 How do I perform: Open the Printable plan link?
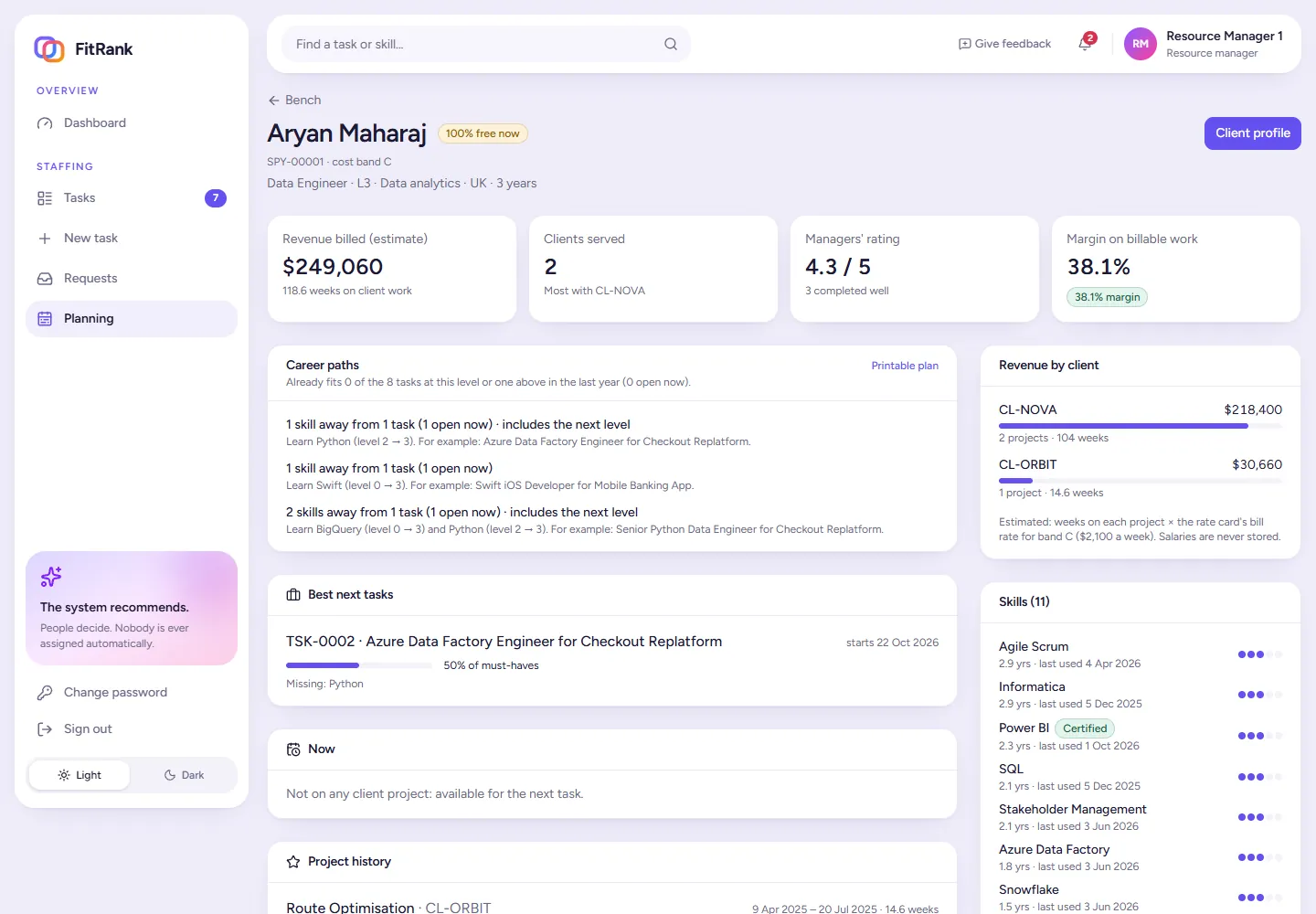[x=905, y=366]
